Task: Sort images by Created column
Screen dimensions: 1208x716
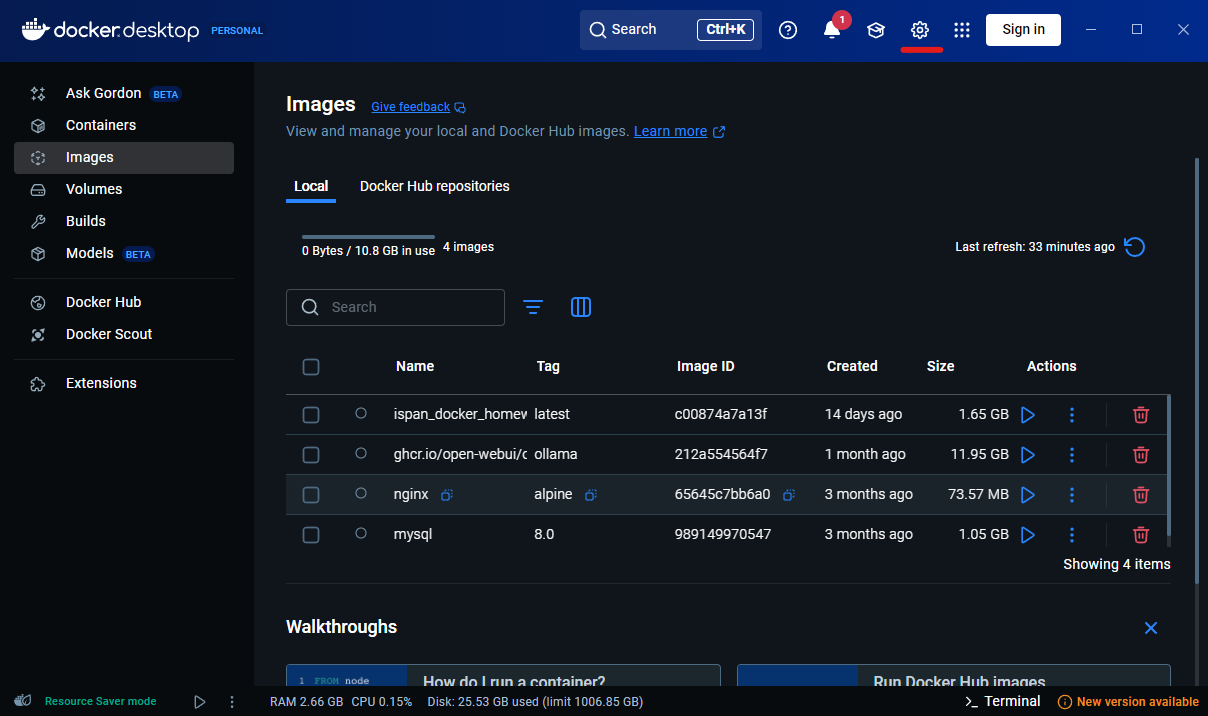Action: coord(852,366)
